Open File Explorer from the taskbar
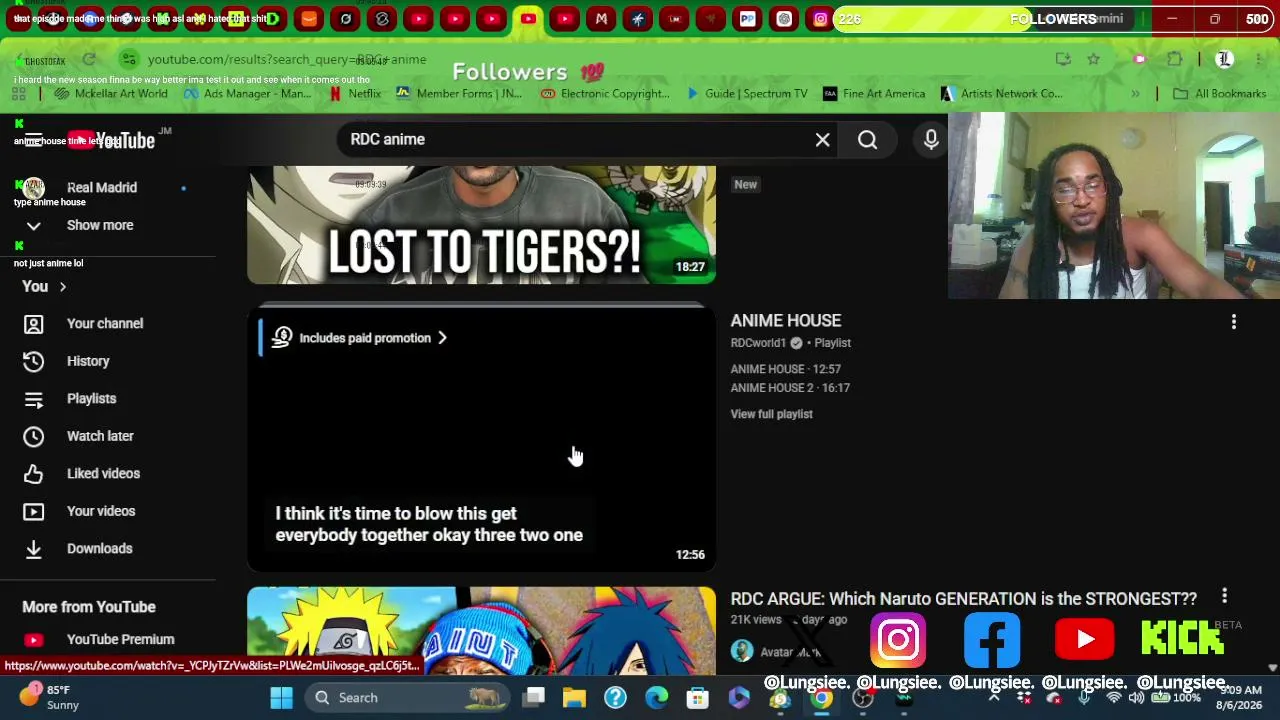Screen dimensions: 1280x720 click(x=574, y=698)
